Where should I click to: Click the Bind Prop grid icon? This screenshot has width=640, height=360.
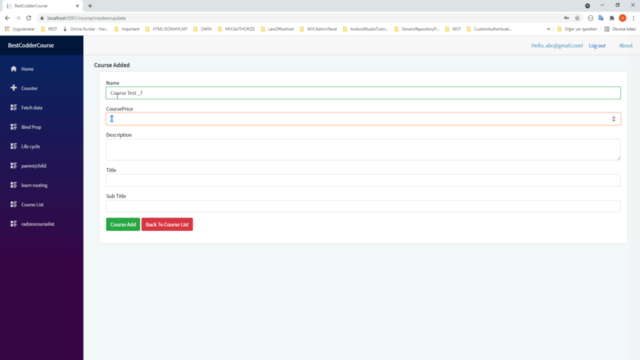(x=13, y=127)
